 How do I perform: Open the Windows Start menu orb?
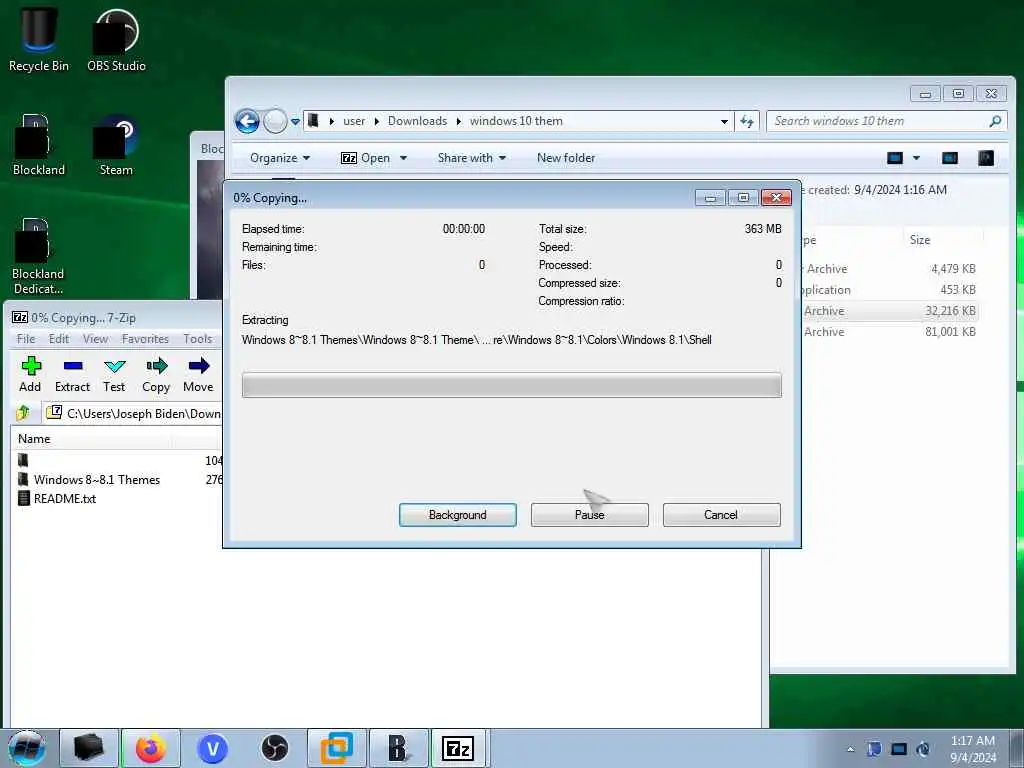[x=27, y=748]
